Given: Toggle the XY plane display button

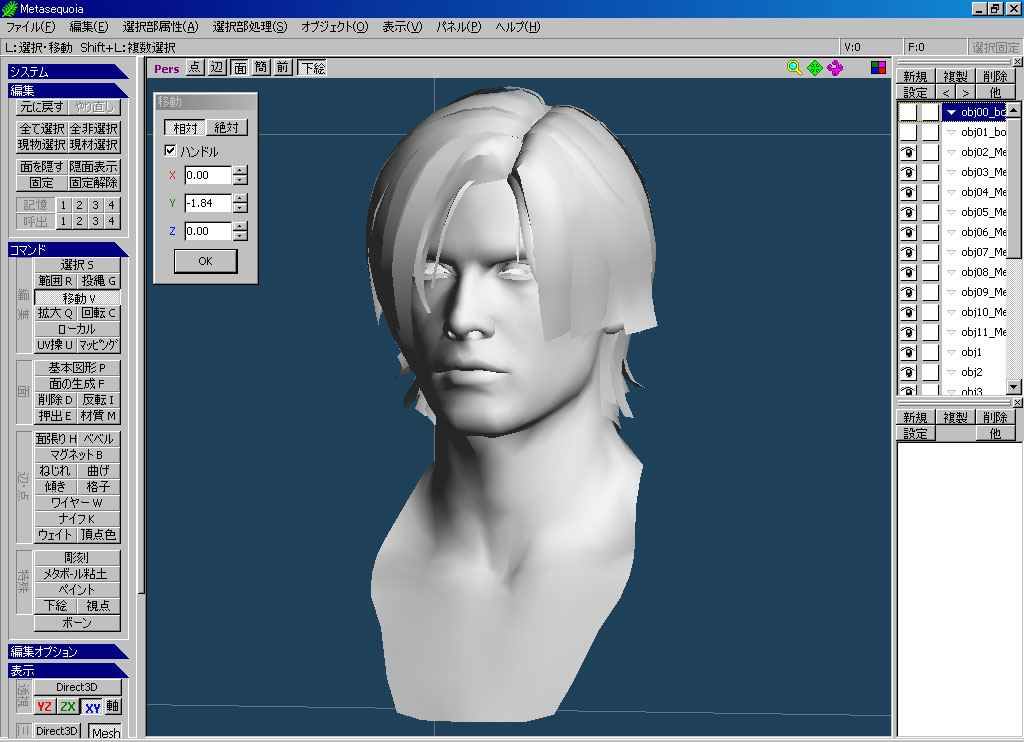Looking at the screenshot, I should [92, 707].
